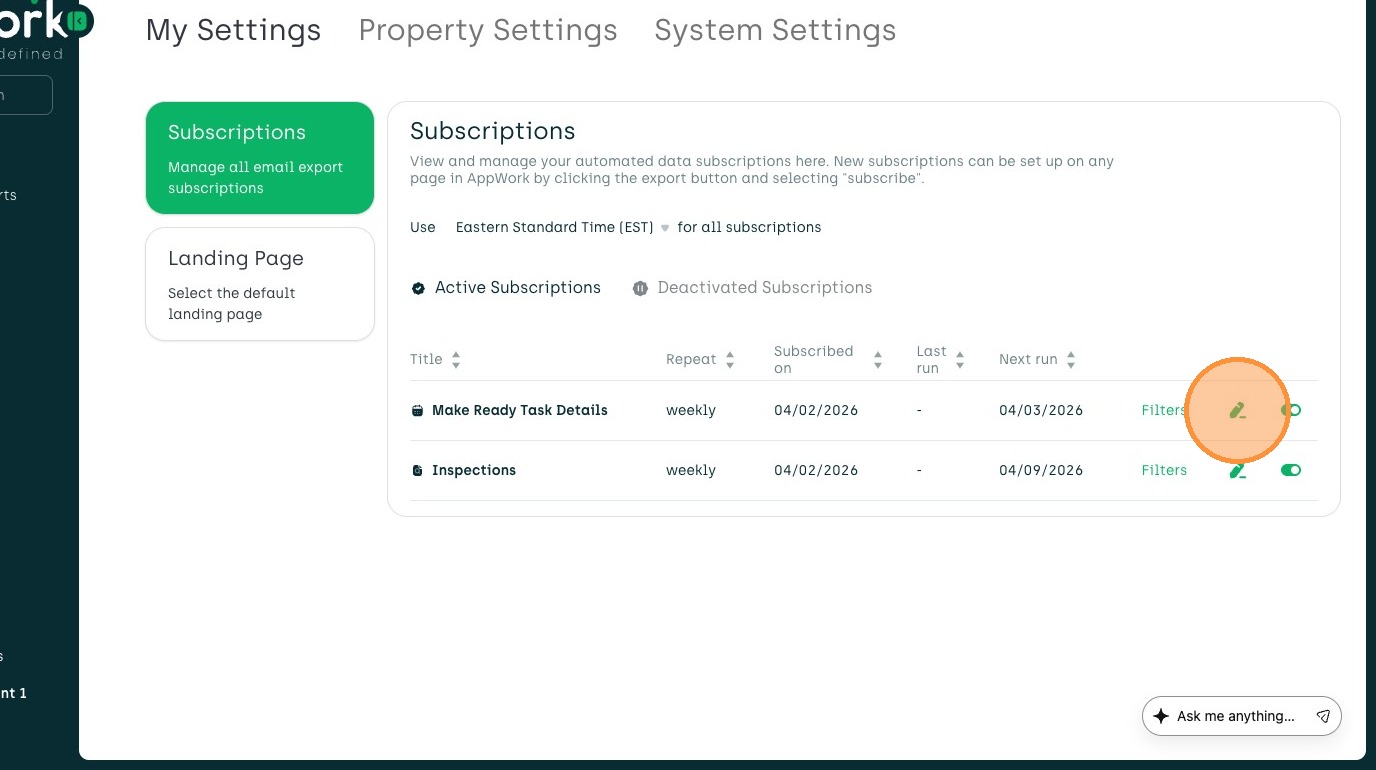Image resolution: width=1376 pixels, height=770 pixels.
Task: Switch to Property Settings tab
Action: click(488, 30)
